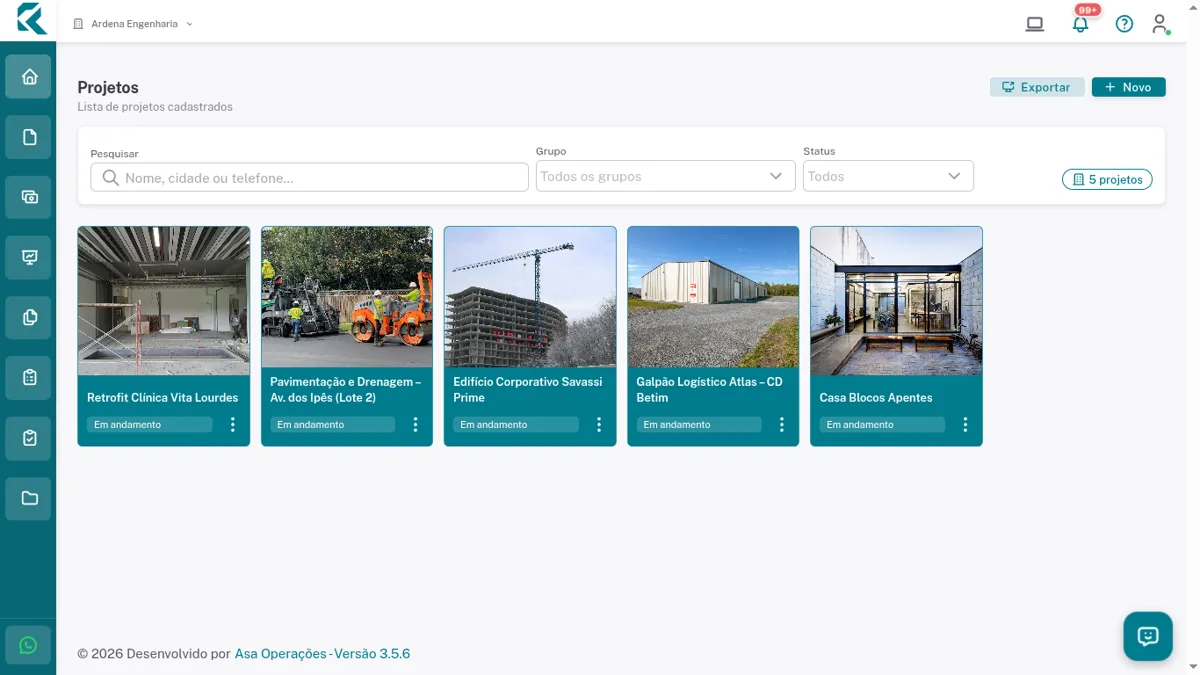1200x675 pixels.
Task: Open the user profile icon
Action: [1160, 24]
